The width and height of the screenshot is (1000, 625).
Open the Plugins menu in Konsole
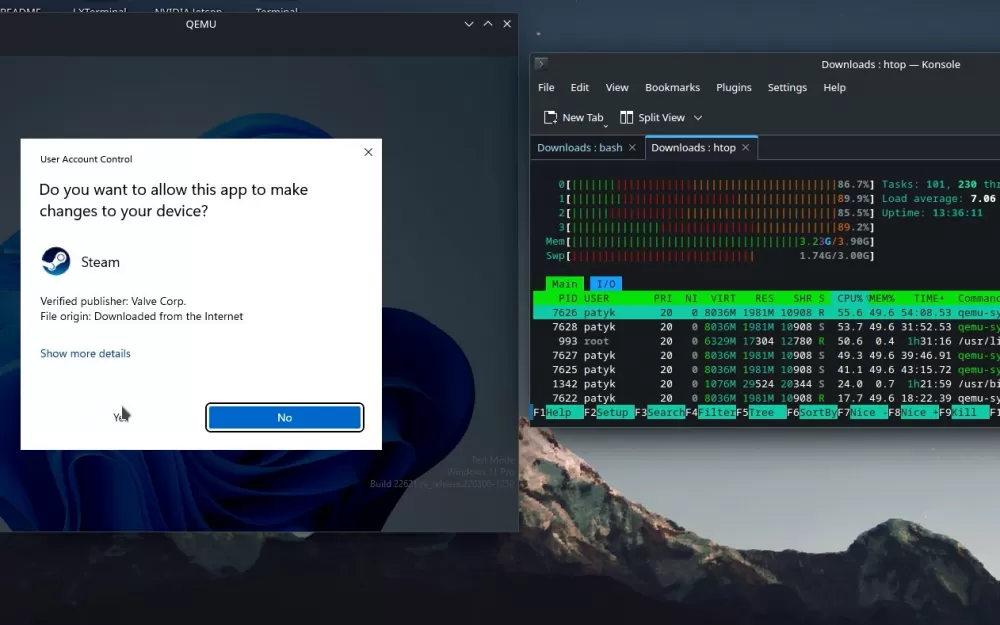click(733, 87)
